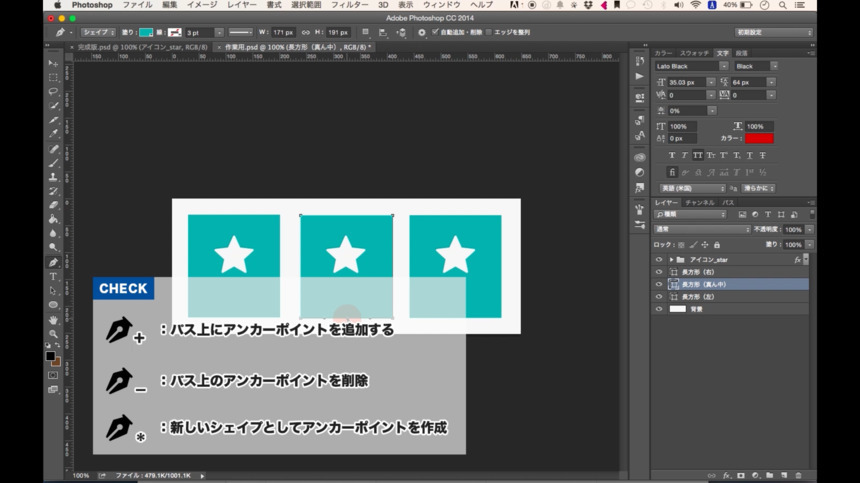Create a new layer icon
This screenshot has width=860, height=483.
(784, 475)
